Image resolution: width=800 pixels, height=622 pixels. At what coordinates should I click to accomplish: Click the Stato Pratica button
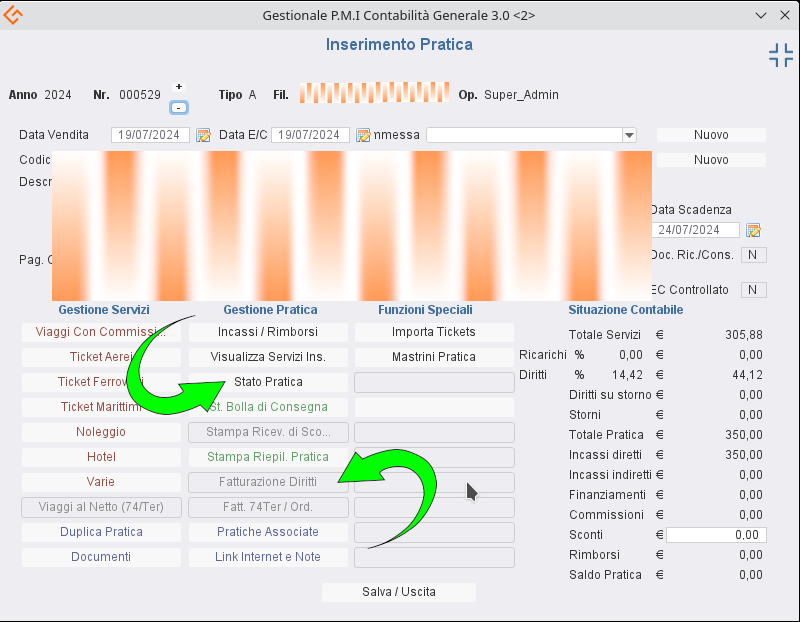(x=268, y=382)
